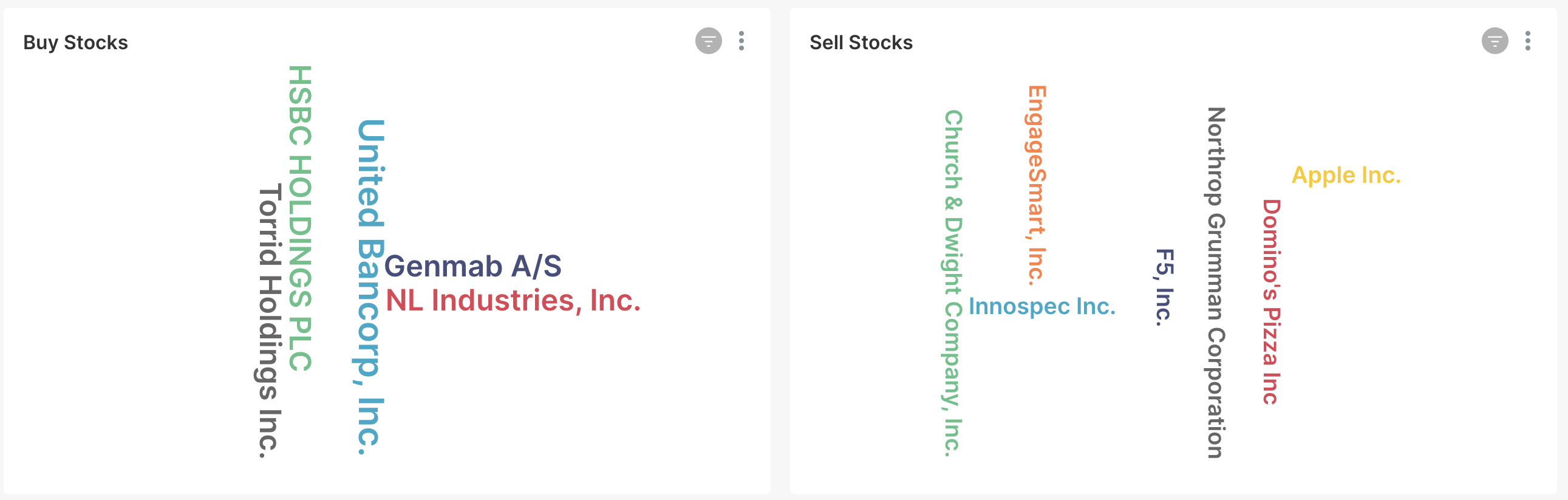Click "NL Industries, Inc." in the word cloud
This screenshot has width=1568, height=500.
tap(514, 300)
